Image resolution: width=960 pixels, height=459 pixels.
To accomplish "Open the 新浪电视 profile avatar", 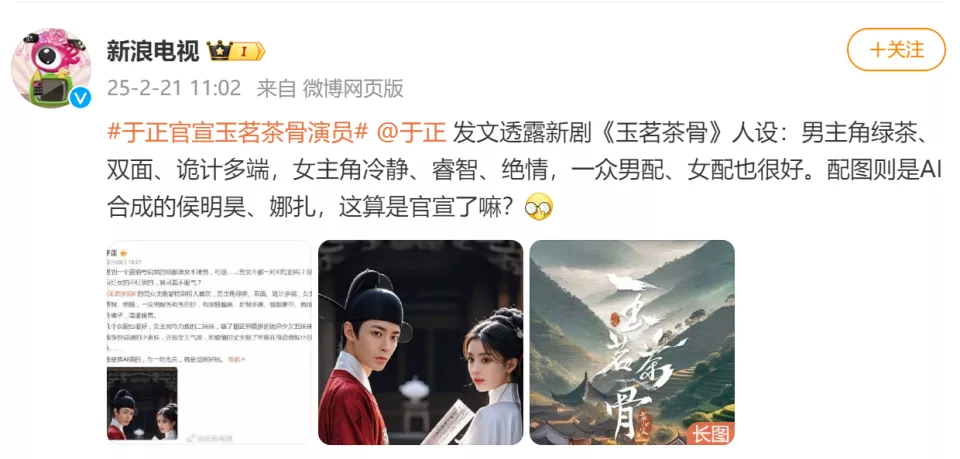I will 51,68.
